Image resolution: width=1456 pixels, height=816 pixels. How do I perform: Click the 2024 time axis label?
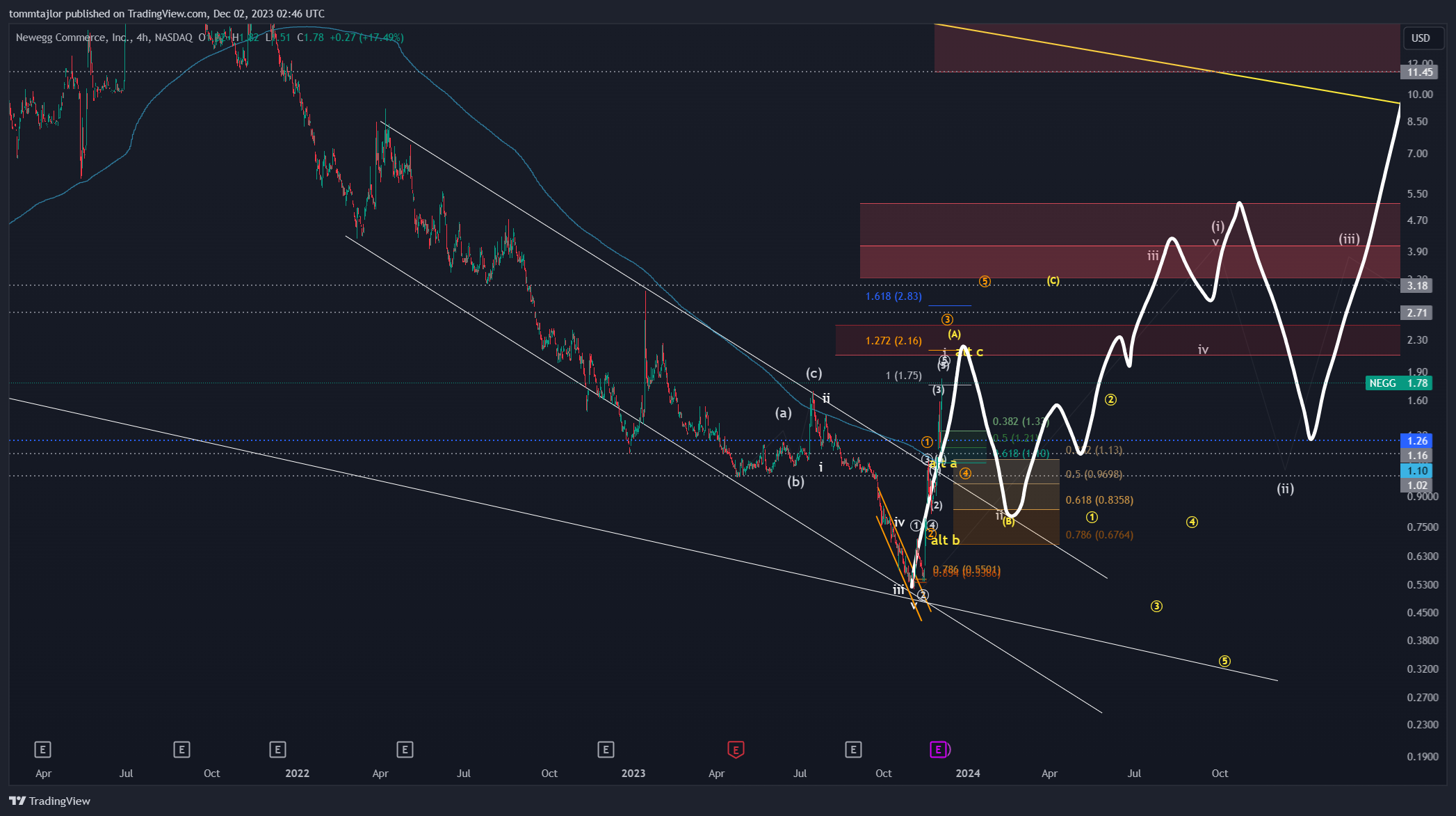click(x=968, y=774)
